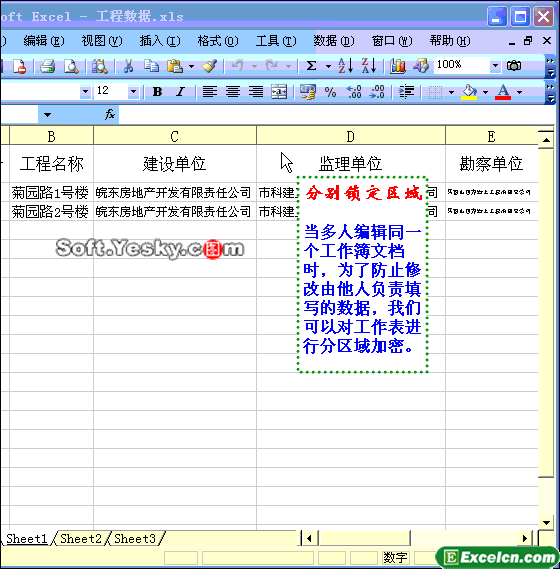Switch to the Sheet2 tab
Screen dimensions: 560x569
(x=81, y=539)
